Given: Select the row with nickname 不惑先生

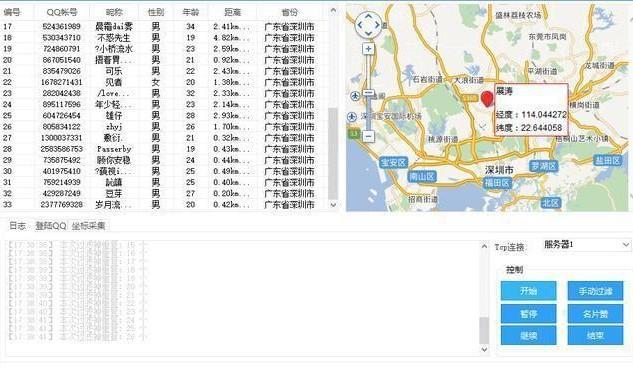Looking at the screenshot, I should point(161,38).
